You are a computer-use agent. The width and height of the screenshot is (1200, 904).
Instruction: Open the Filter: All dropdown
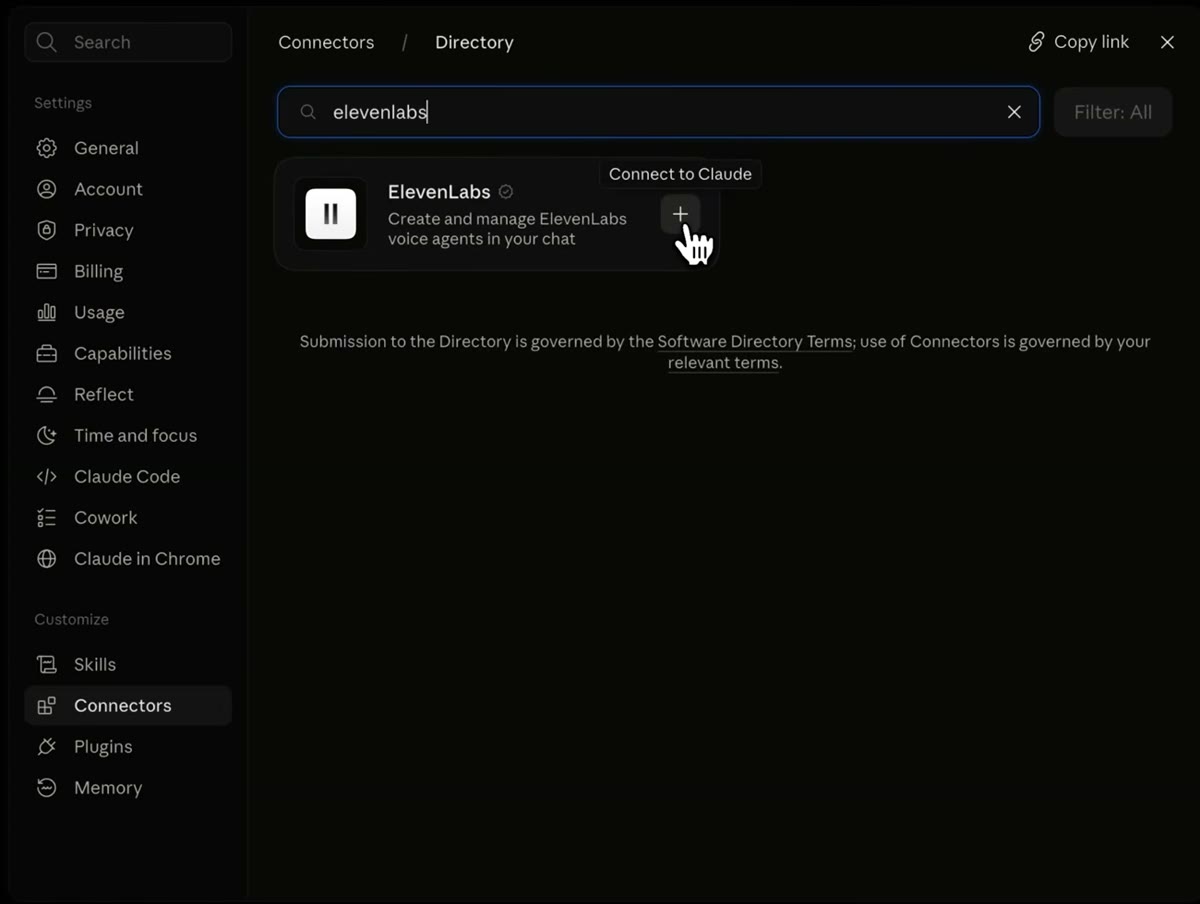pyautogui.click(x=1113, y=112)
